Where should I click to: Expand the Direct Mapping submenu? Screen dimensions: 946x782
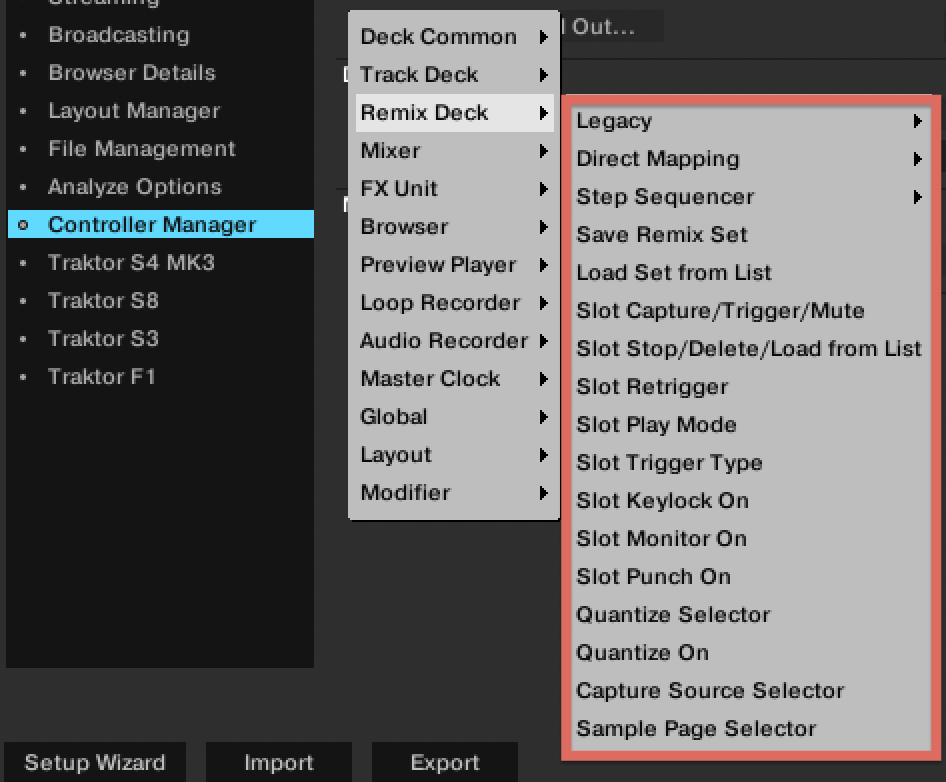click(658, 159)
